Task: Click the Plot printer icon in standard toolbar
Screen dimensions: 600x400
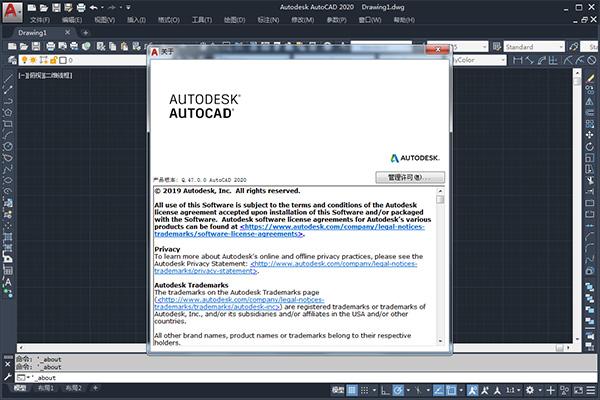Action: [x=51, y=46]
